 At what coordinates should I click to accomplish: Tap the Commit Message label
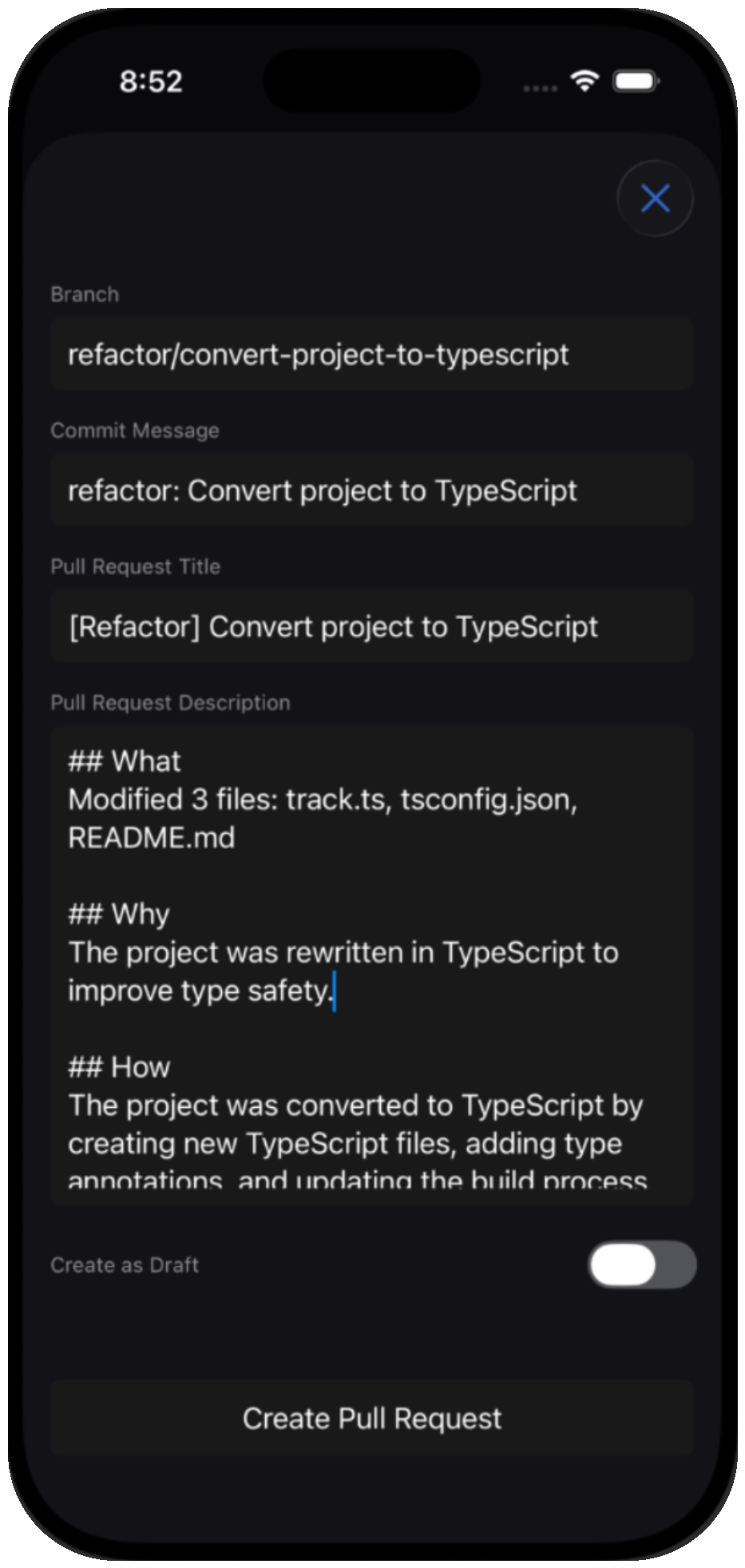[x=135, y=430]
